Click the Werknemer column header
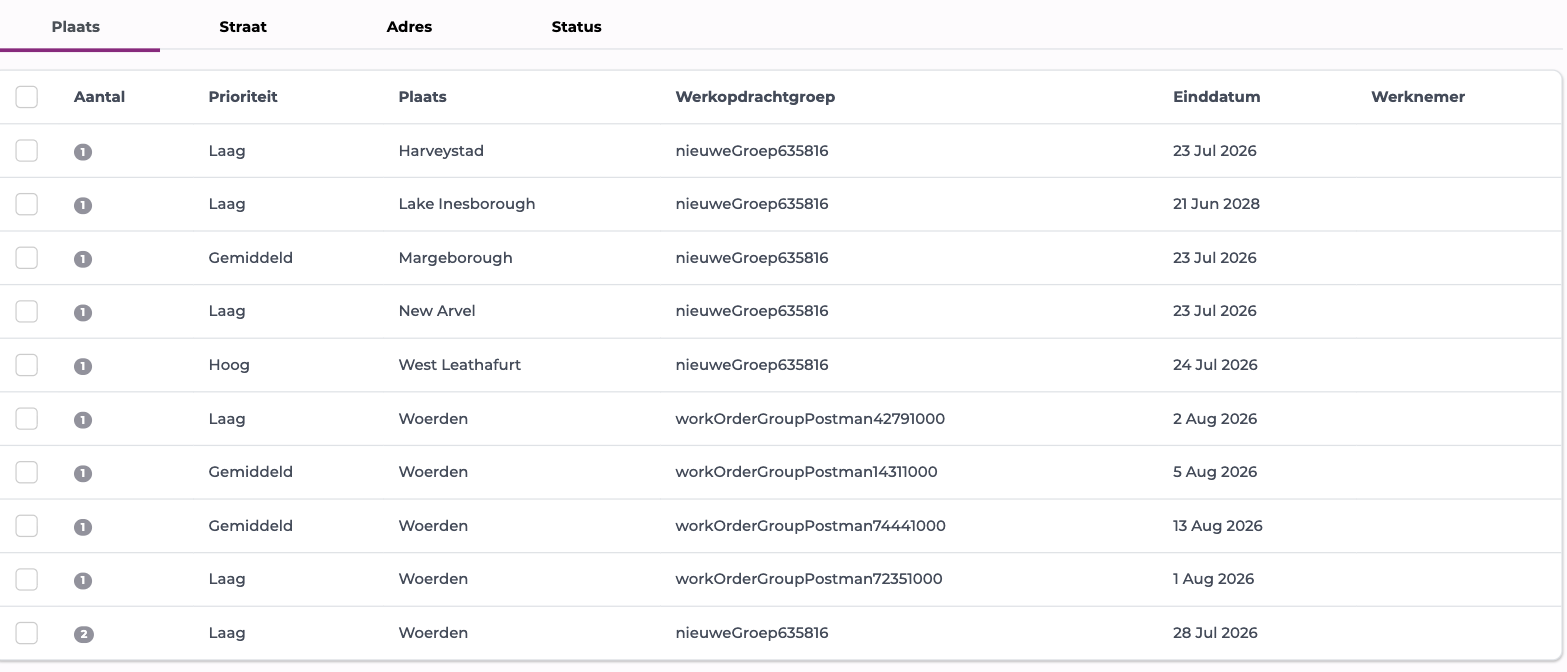1567x672 pixels. (x=1418, y=97)
